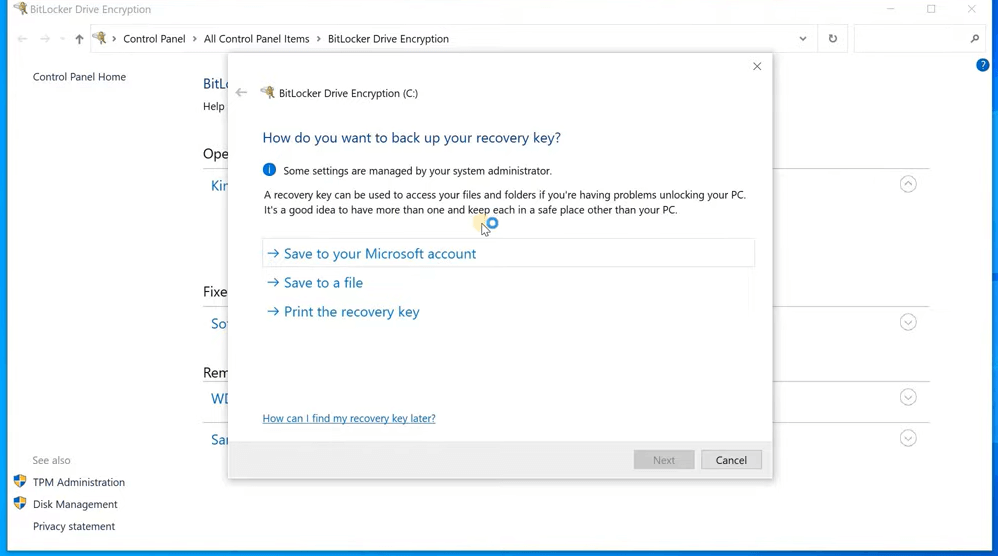This screenshot has width=998, height=556.
Task: Open the blue Help question mark icon
Action: [983, 65]
